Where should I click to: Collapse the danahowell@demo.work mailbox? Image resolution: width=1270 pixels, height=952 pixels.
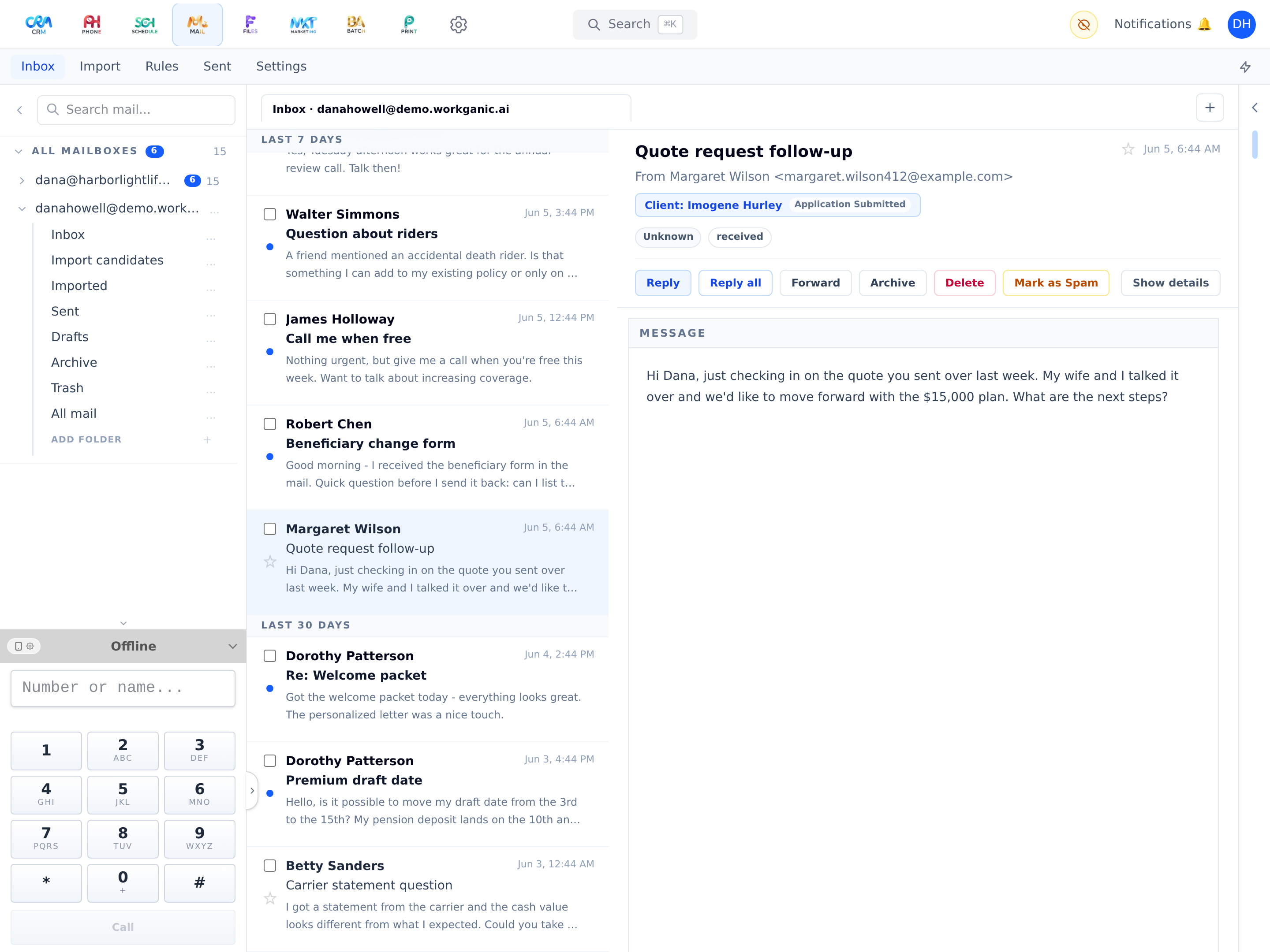click(22, 209)
